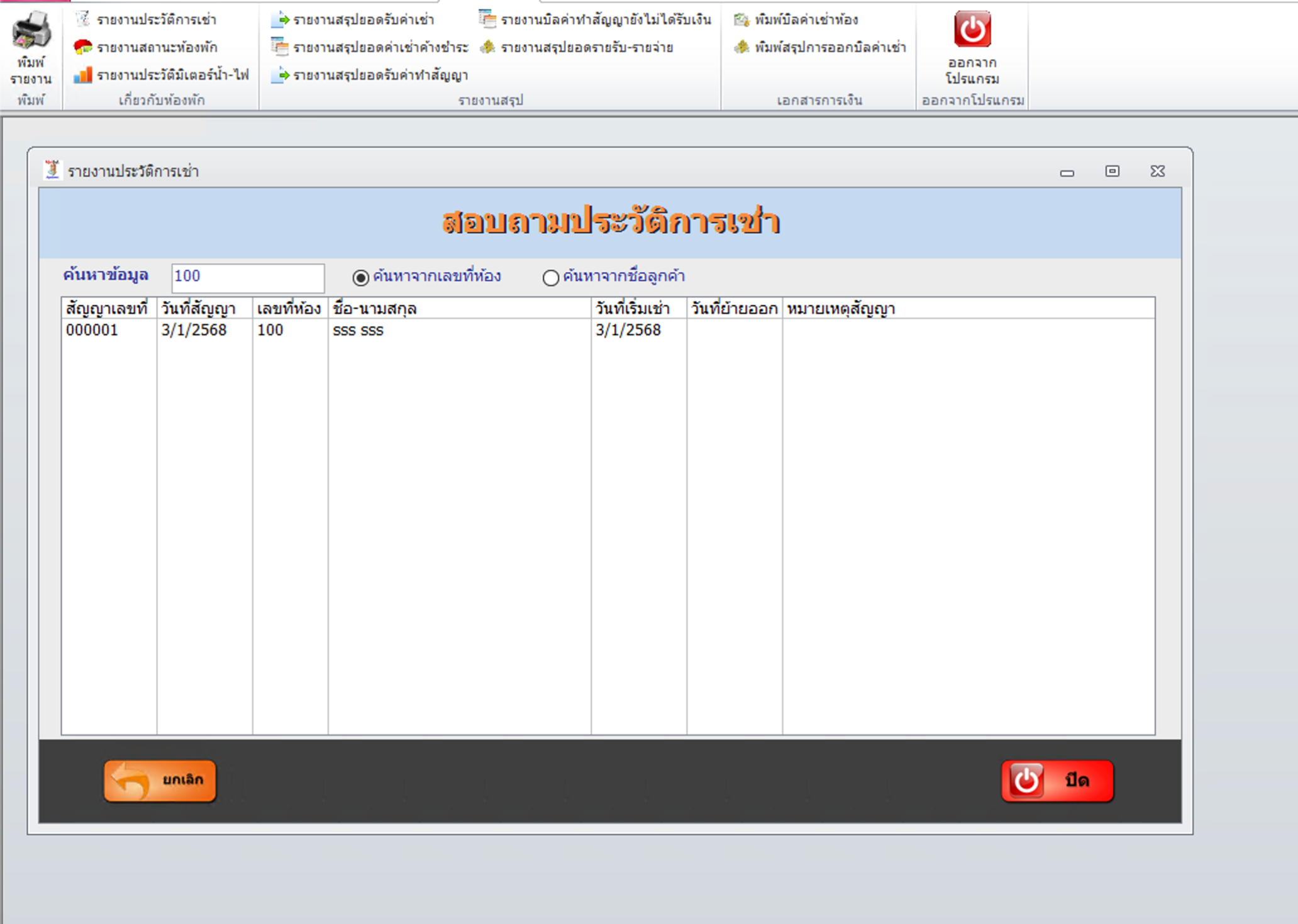Viewport: 1298px width, 924px height.
Task: Open the รายงานประวัติการเช่า report icon
Action: [x=82, y=19]
